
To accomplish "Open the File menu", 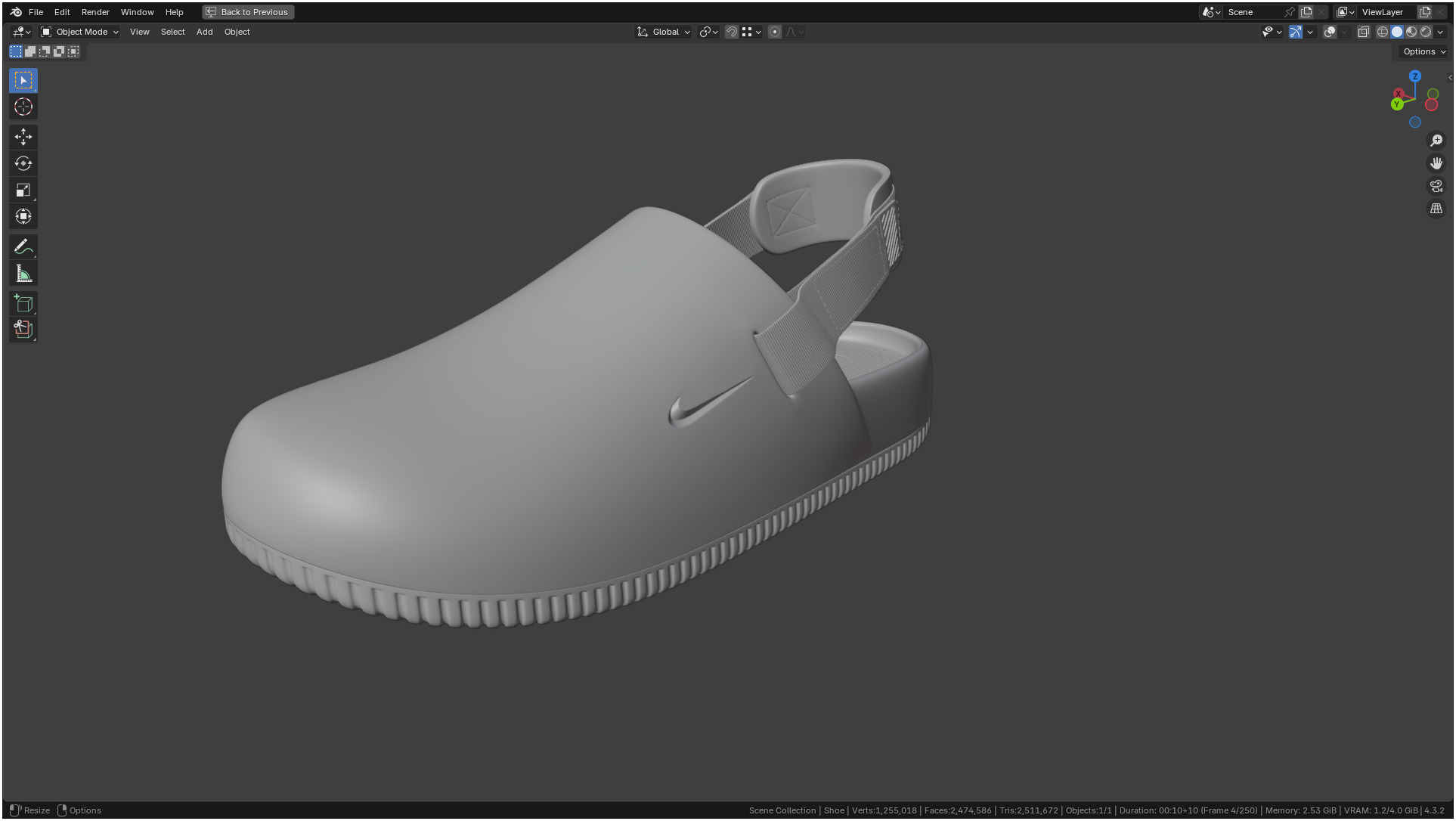I will tap(36, 12).
